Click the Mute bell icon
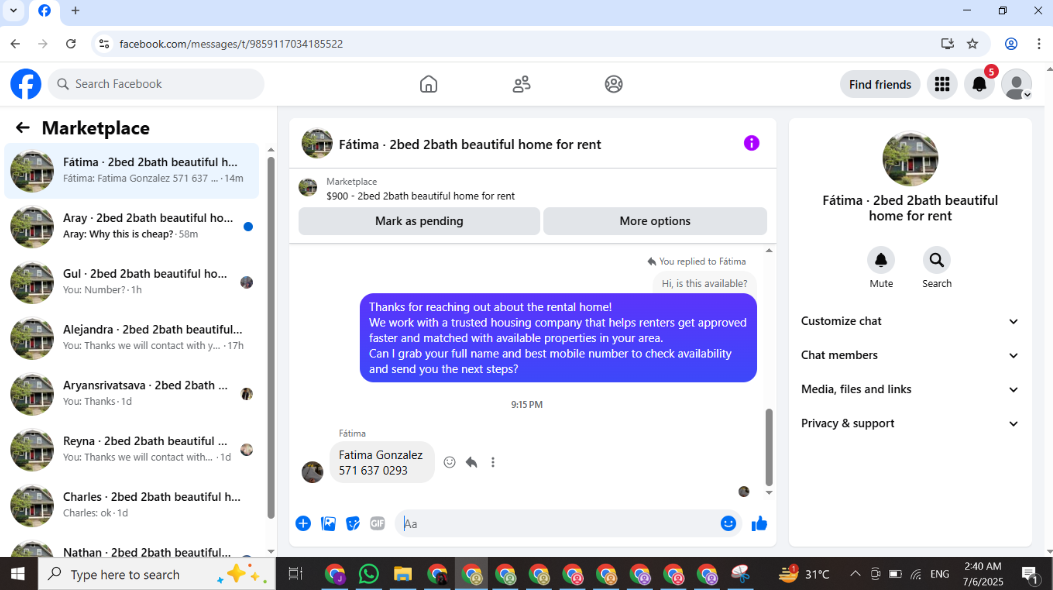The image size is (1053, 590). coord(881,260)
